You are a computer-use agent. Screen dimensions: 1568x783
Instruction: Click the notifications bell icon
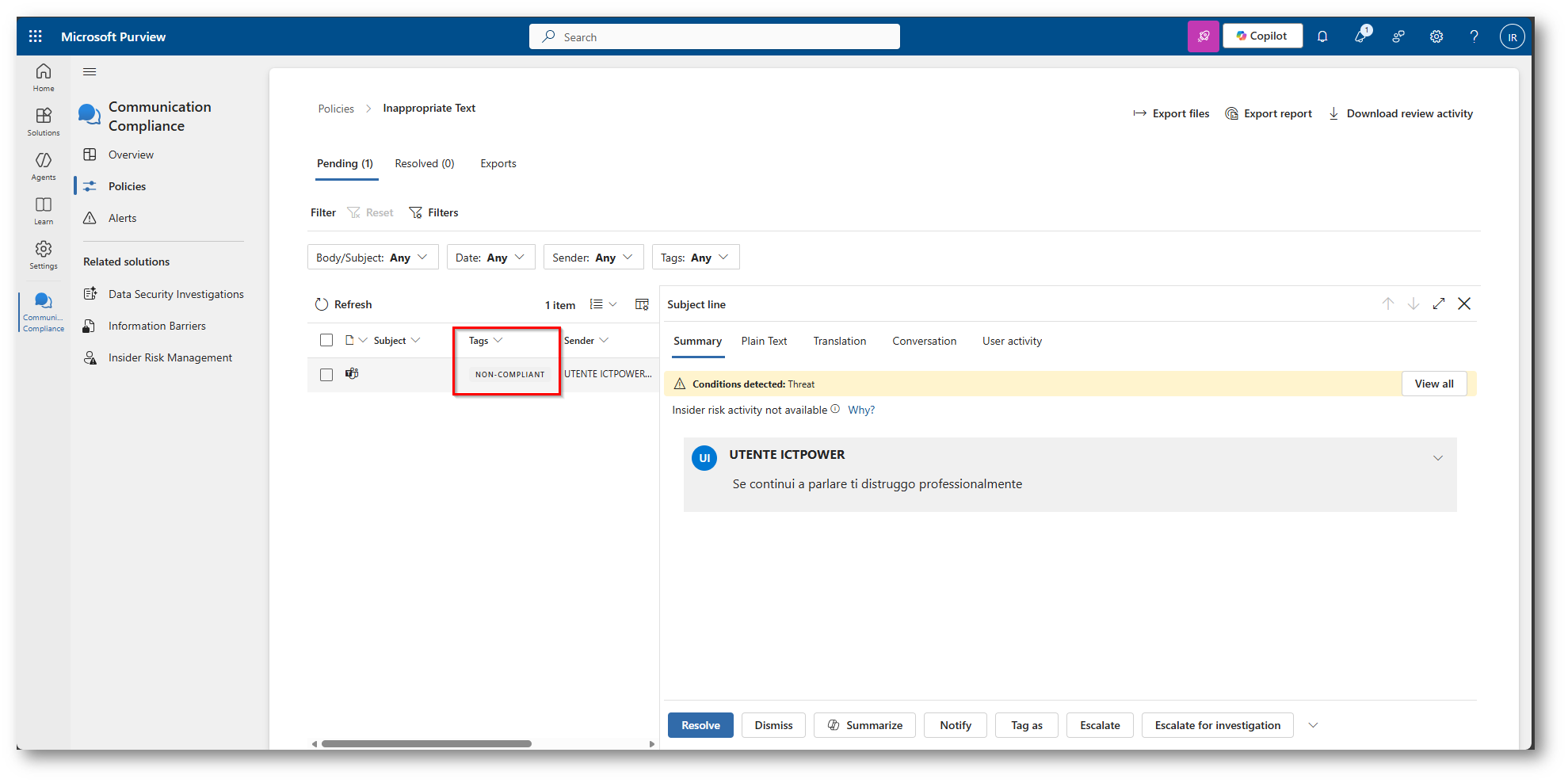point(1322,36)
